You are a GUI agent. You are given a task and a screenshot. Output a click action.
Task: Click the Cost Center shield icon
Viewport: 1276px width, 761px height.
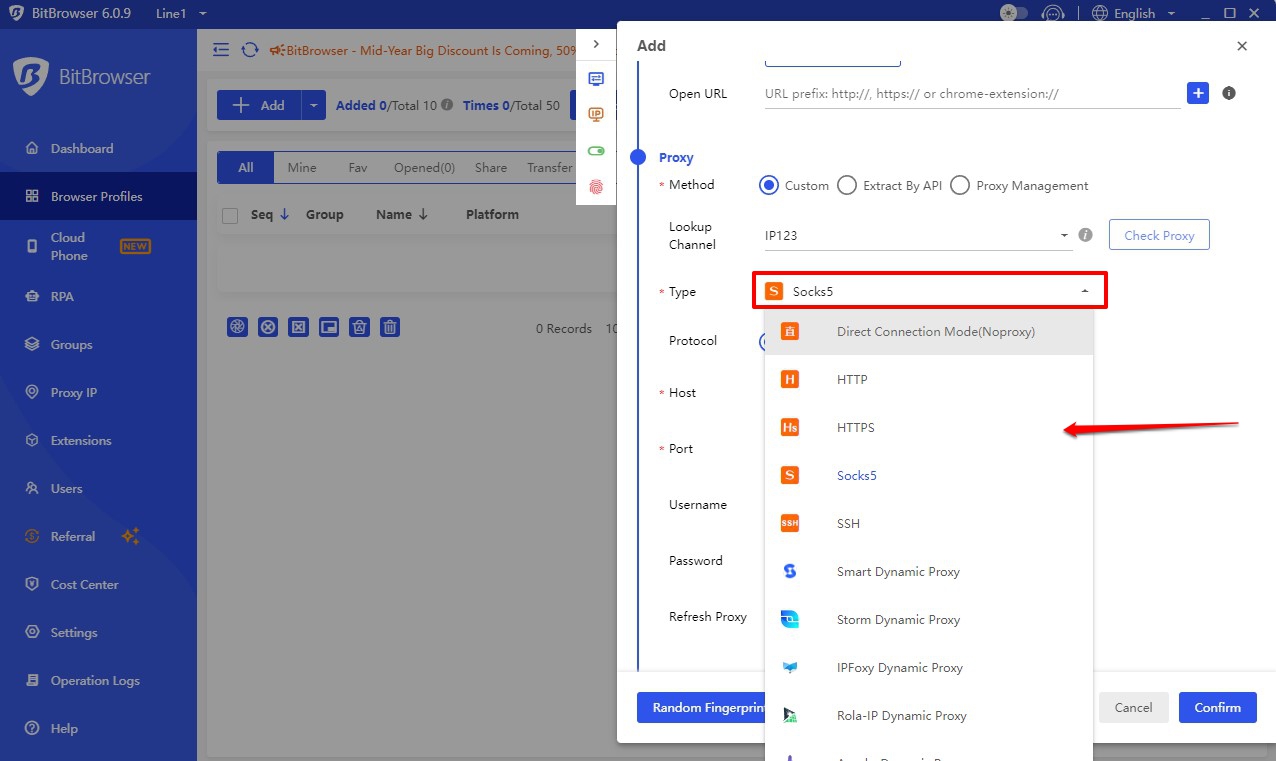pyautogui.click(x=32, y=584)
